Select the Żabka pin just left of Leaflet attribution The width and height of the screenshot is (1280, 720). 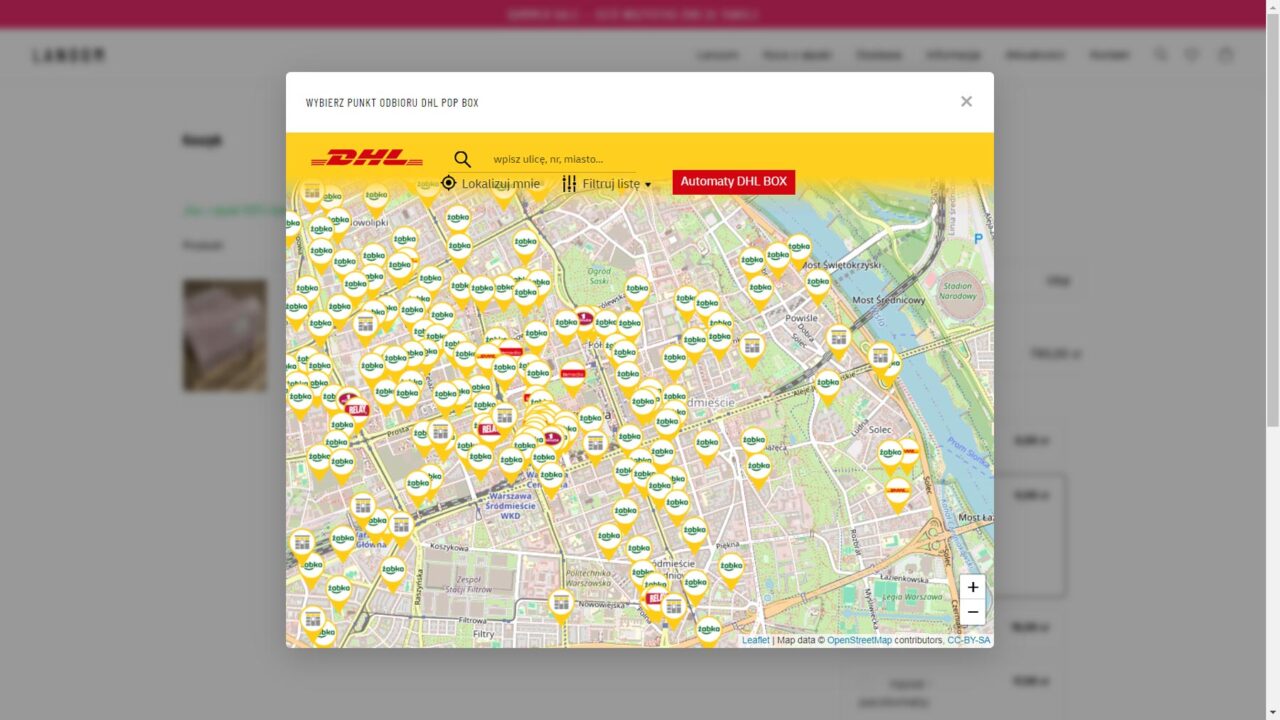coord(708,632)
